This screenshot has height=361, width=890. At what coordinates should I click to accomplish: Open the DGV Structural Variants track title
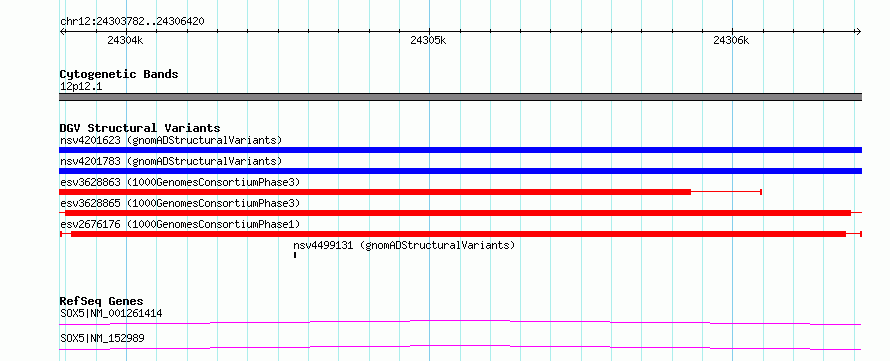pos(140,128)
